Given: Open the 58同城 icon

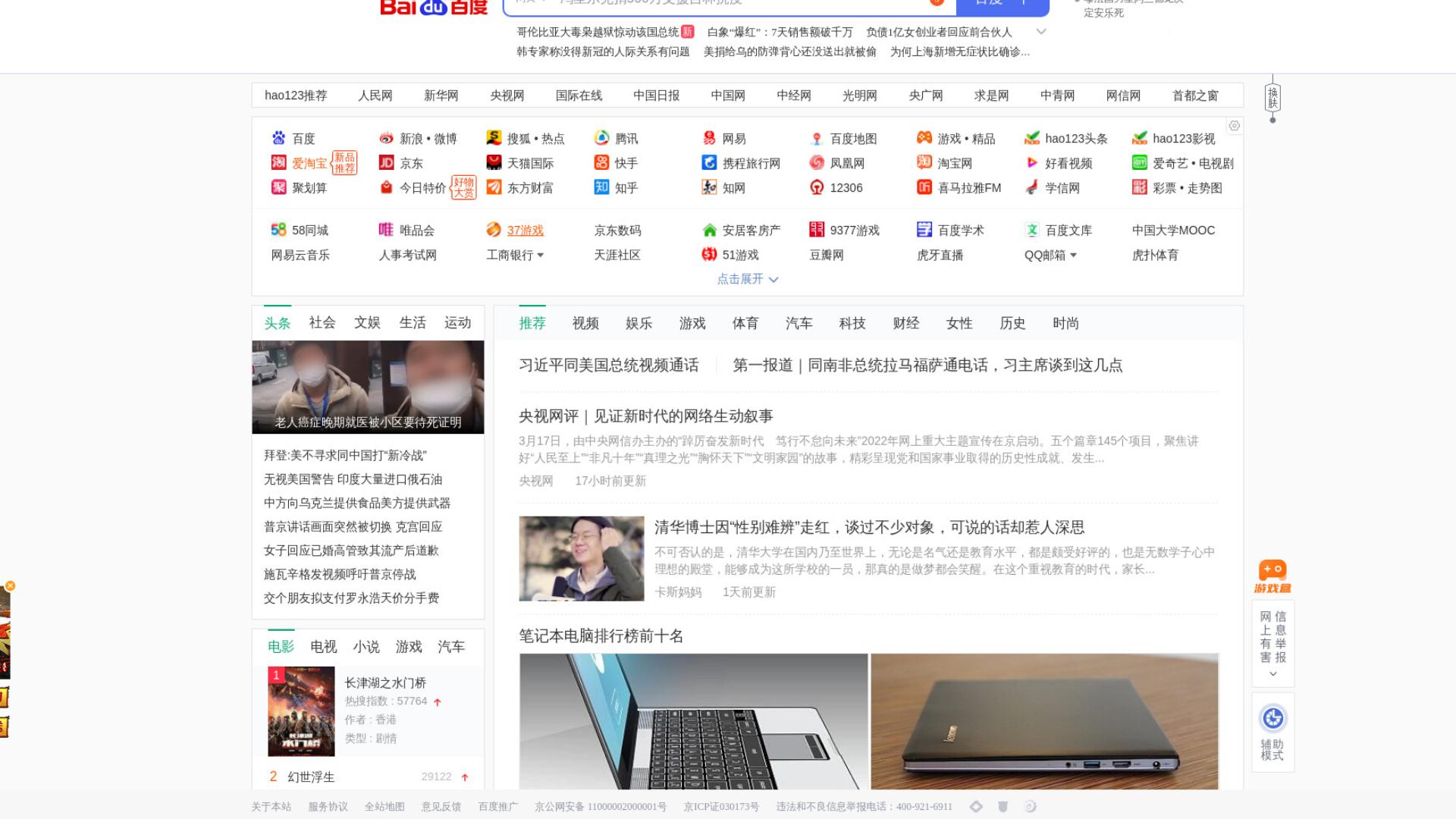Looking at the screenshot, I should click(278, 230).
